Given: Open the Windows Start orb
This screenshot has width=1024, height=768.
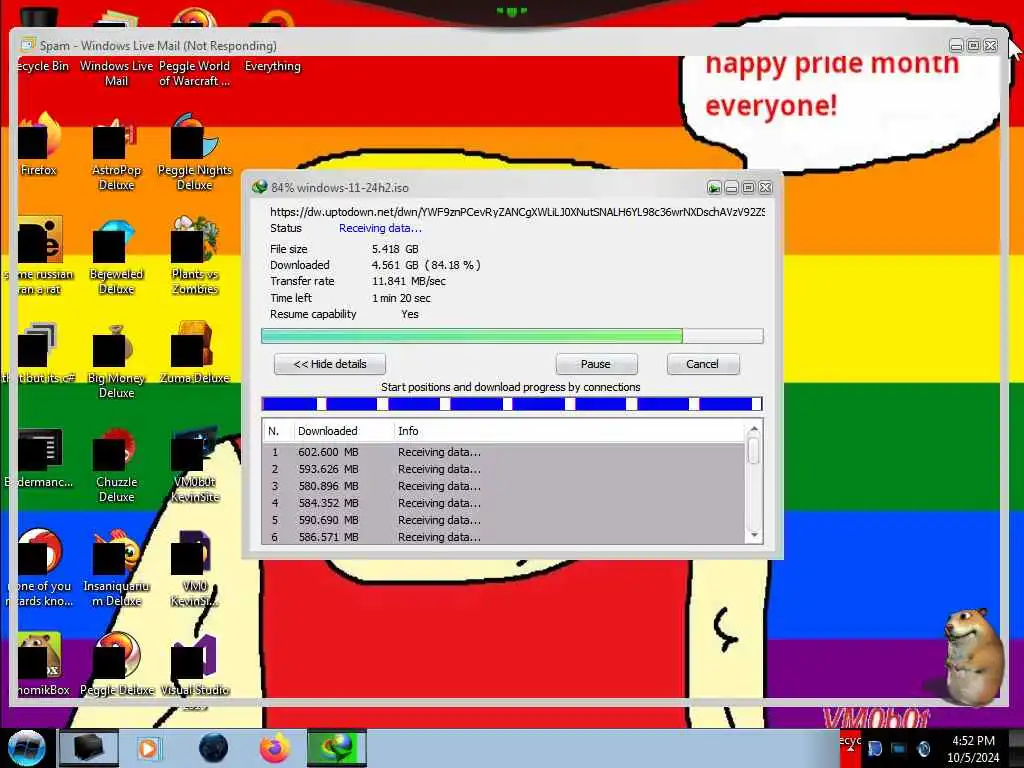Looking at the screenshot, I should click(27, 748).
